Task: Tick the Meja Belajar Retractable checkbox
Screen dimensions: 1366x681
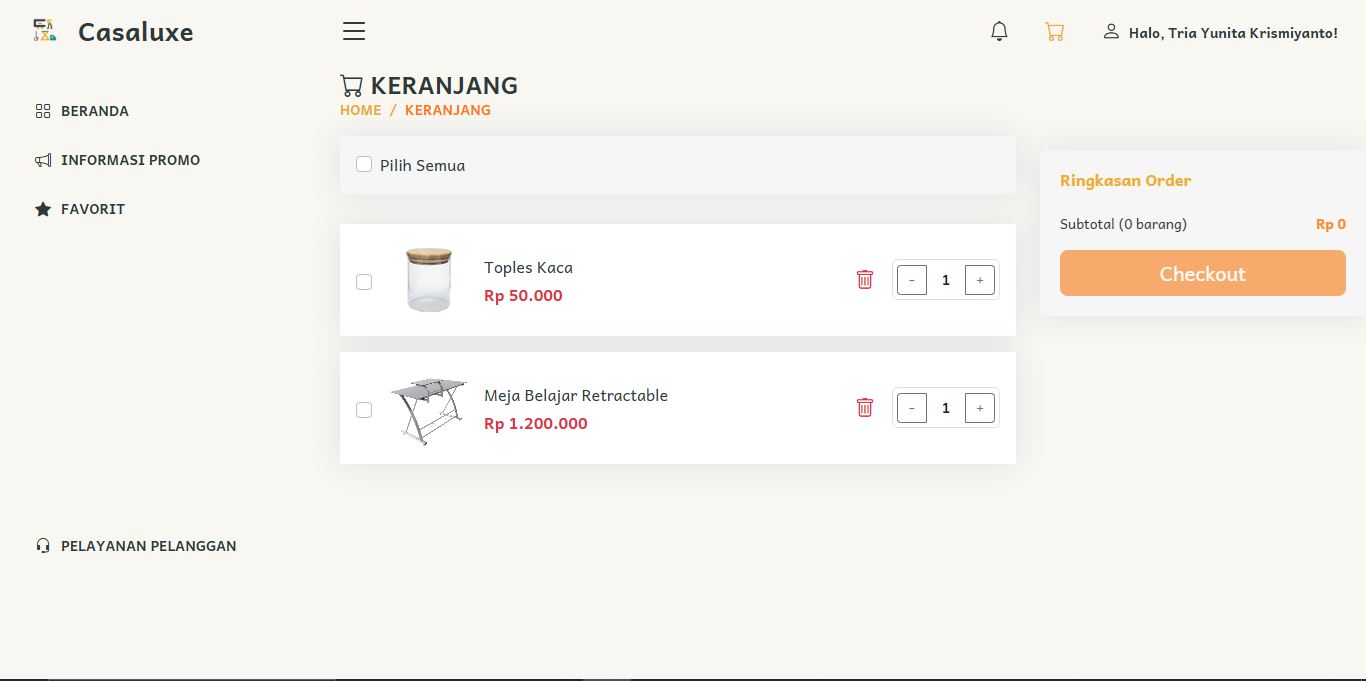Action: pos(364,410)
